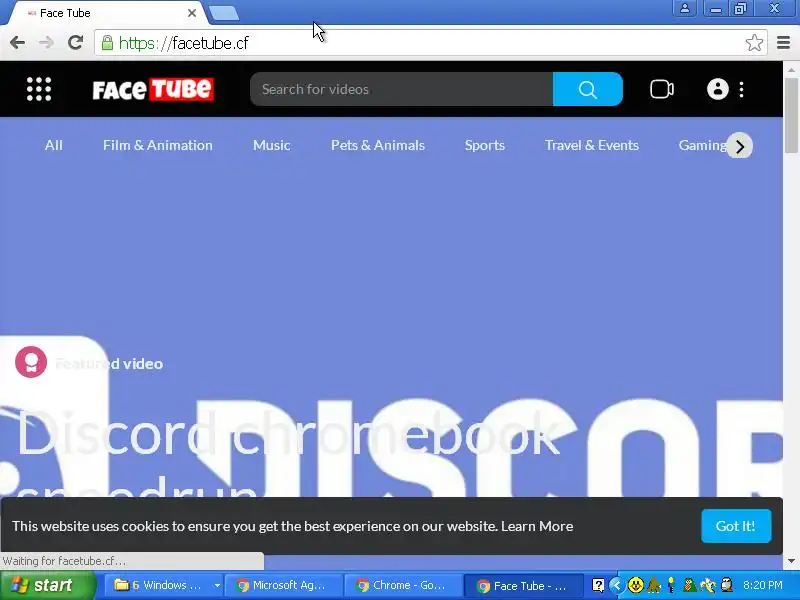Open the video camera upload icon
Screen dimensions: 800x600
click(662, 89)
